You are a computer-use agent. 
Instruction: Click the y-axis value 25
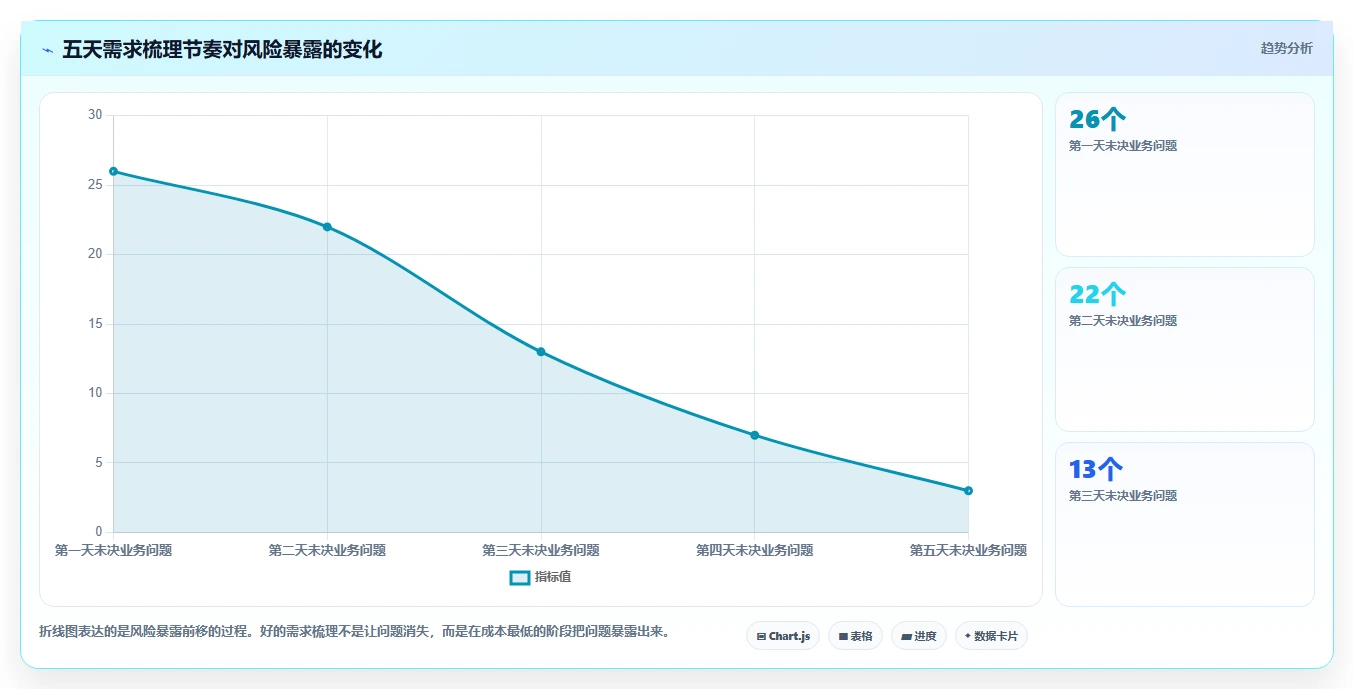click(95, 185)
